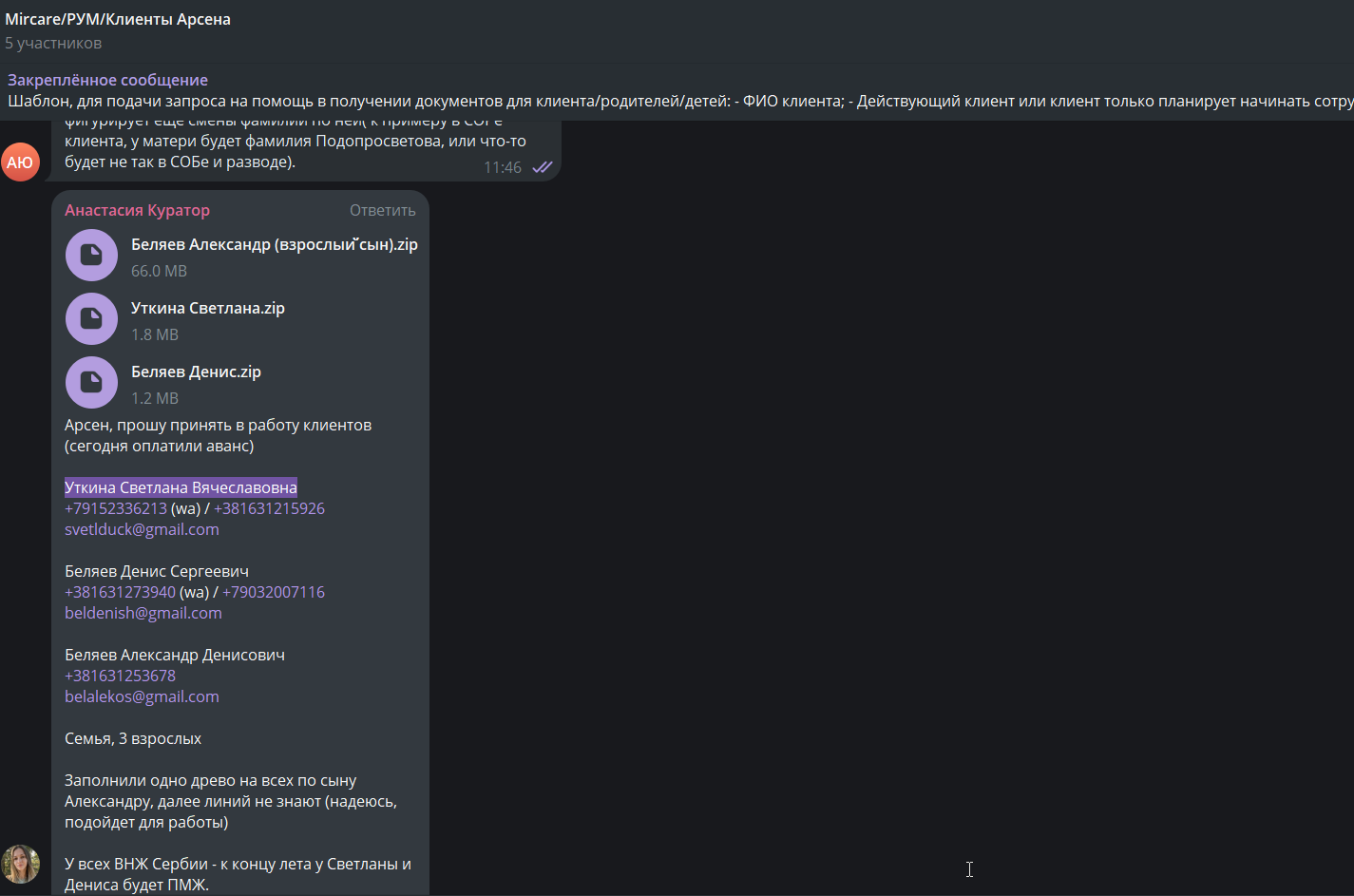Click phone number +381631253678

click(120, 676)
